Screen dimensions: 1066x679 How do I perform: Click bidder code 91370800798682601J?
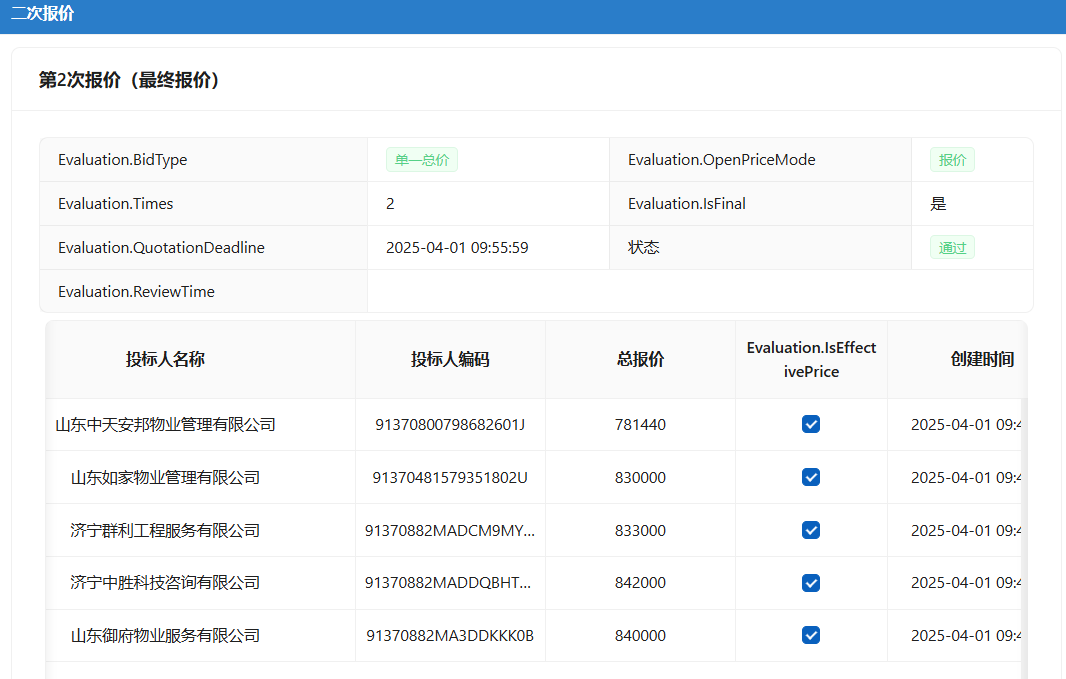[450, 425]
